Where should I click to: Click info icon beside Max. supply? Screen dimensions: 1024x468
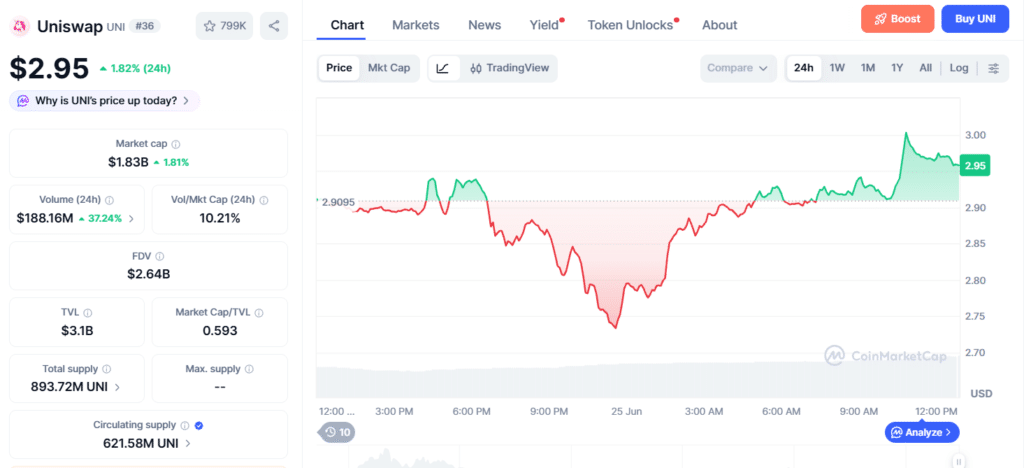[249, 369]
